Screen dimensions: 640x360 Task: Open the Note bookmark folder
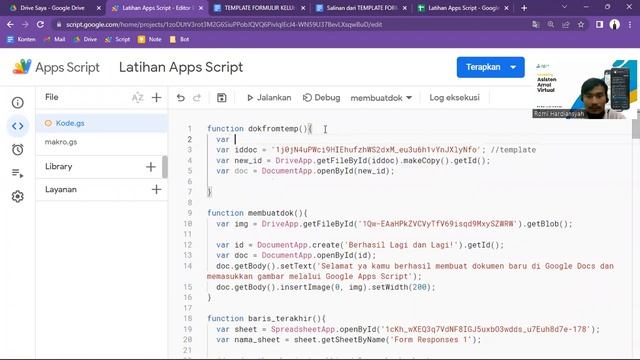pos(150,39)
